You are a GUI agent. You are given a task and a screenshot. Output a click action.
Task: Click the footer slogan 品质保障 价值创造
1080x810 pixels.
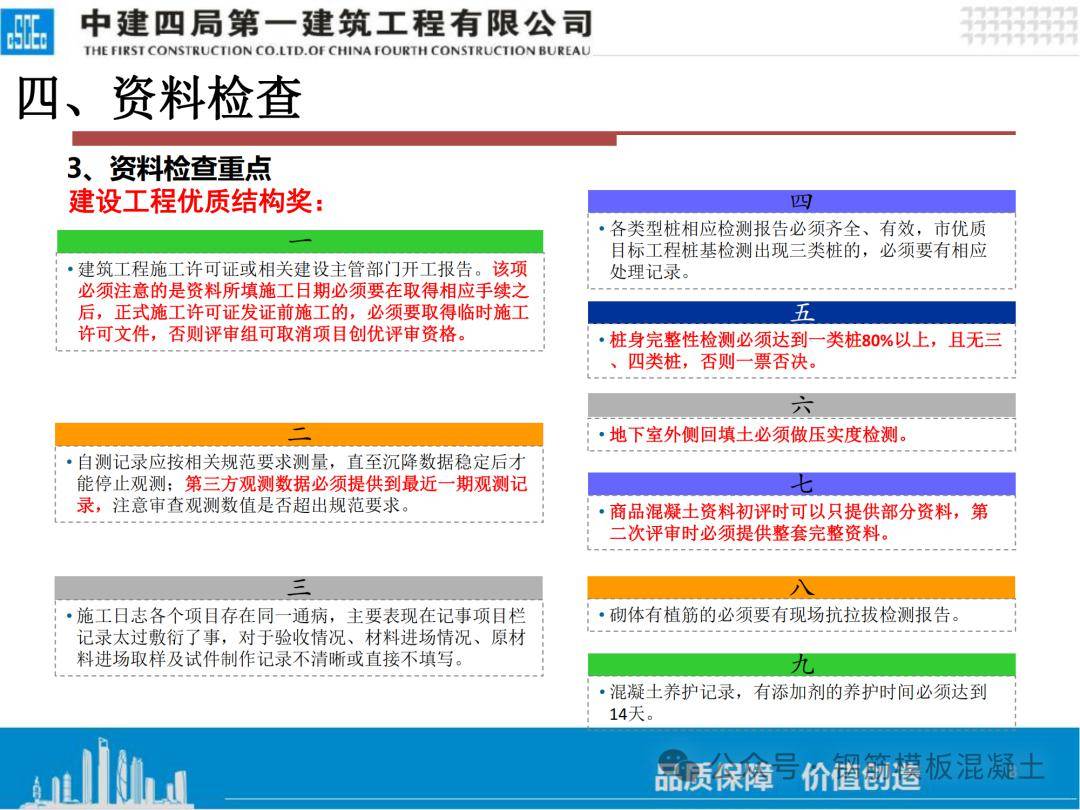[787, 778]
